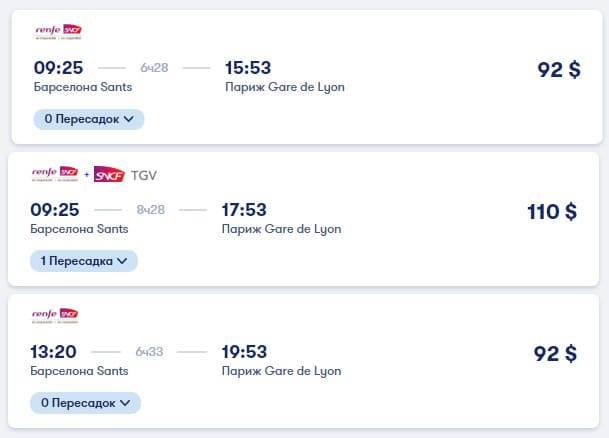The height and width of the screenshot is (438, 609).
Task: Select the 92 $ price of the 13:20 trip
Action: (x=555, y=354)
